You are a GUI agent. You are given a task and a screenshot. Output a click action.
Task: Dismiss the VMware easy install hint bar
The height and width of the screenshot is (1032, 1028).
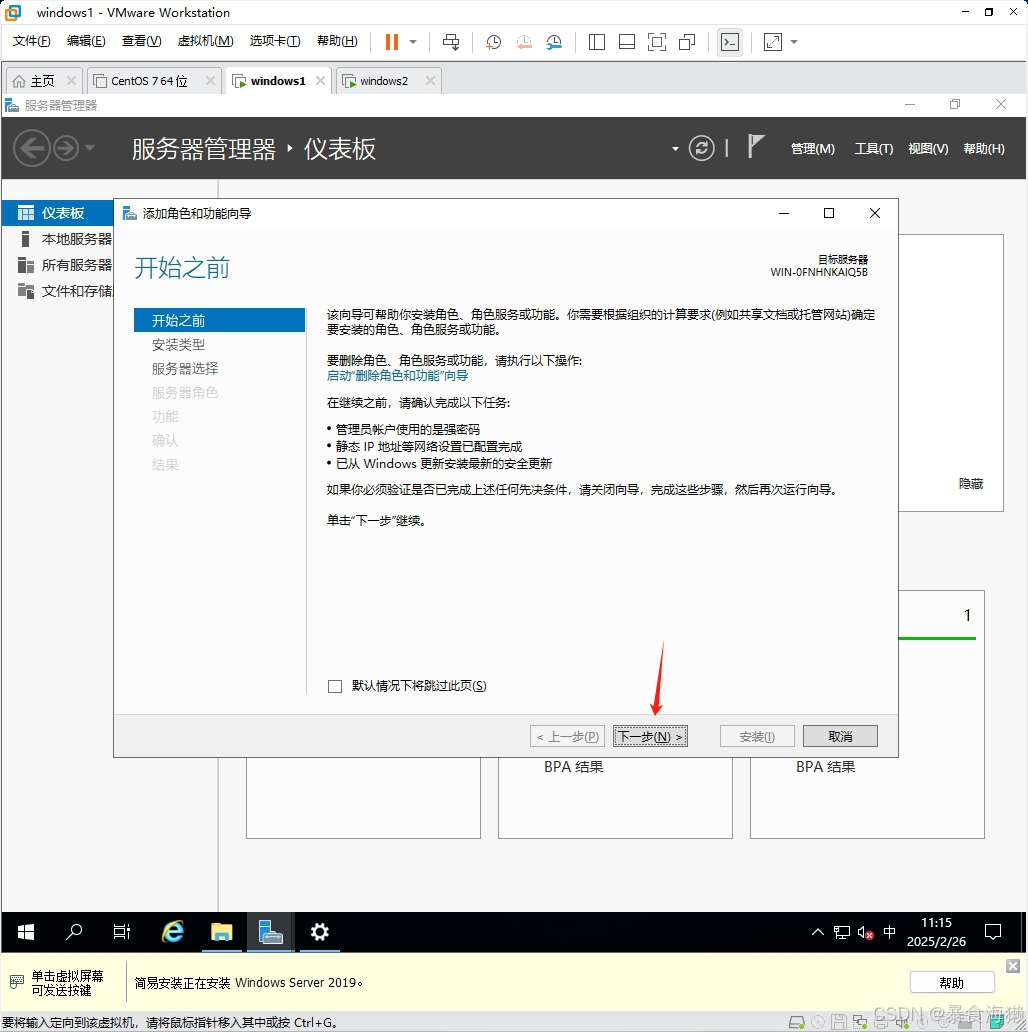(x=1013, y=966)
